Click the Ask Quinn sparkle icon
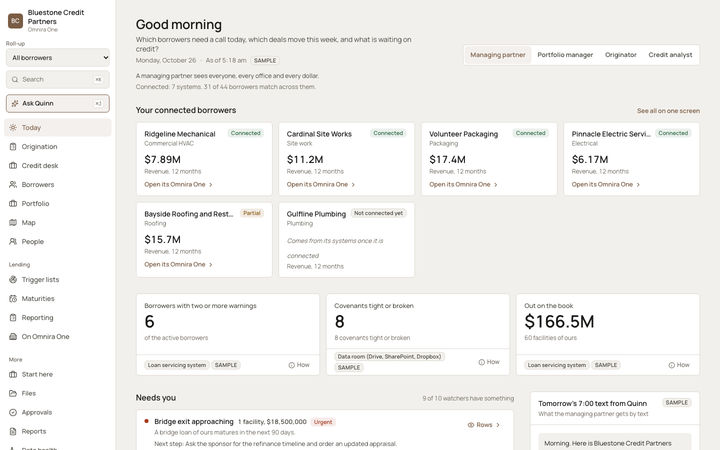Viewport: 720px width, 450px height. coord(15,103)
